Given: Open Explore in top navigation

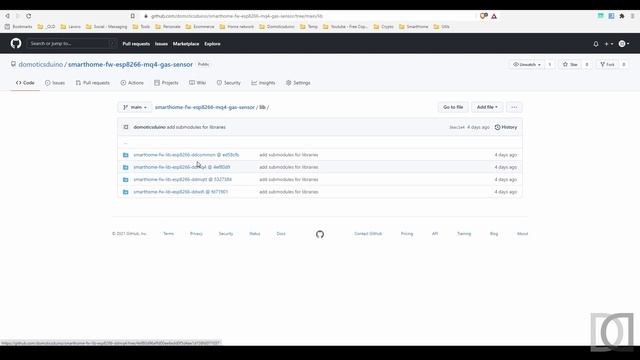Looking at the screenshot, I should coord(212,44).
